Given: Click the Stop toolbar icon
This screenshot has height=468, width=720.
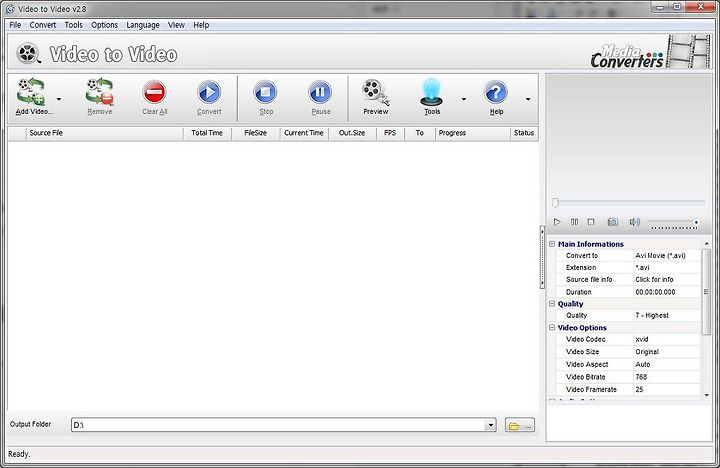Looking at the screenshot, I should 265,92.
